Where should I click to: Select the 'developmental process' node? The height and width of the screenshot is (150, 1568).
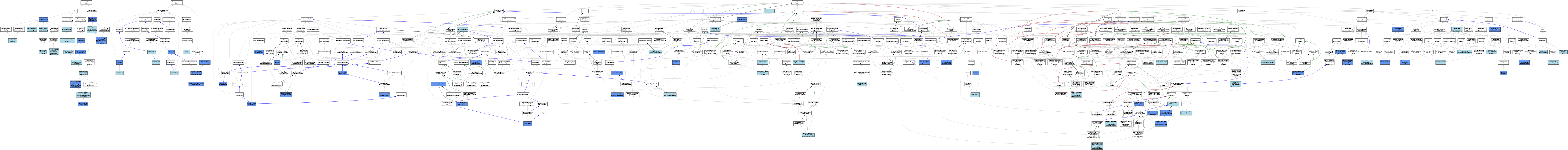pyautogui.click(x=499, y=11)
